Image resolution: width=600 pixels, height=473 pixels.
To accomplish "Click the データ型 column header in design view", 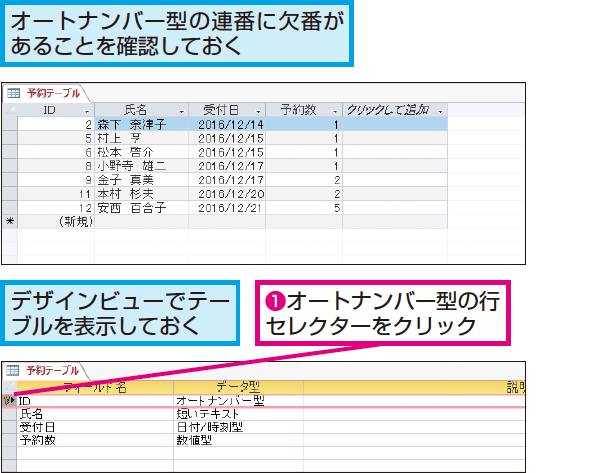I will click(x=238, y=386).
